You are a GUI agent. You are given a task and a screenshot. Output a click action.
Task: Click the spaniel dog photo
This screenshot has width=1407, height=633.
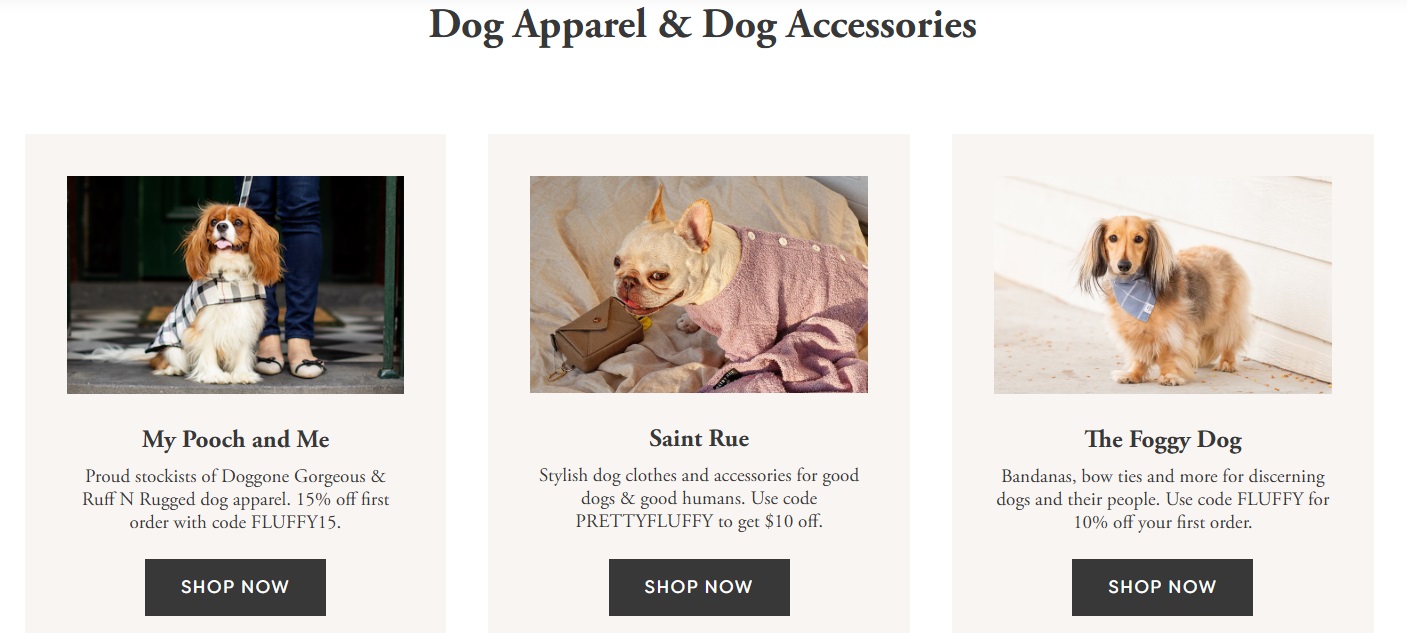tap(235, 284)
